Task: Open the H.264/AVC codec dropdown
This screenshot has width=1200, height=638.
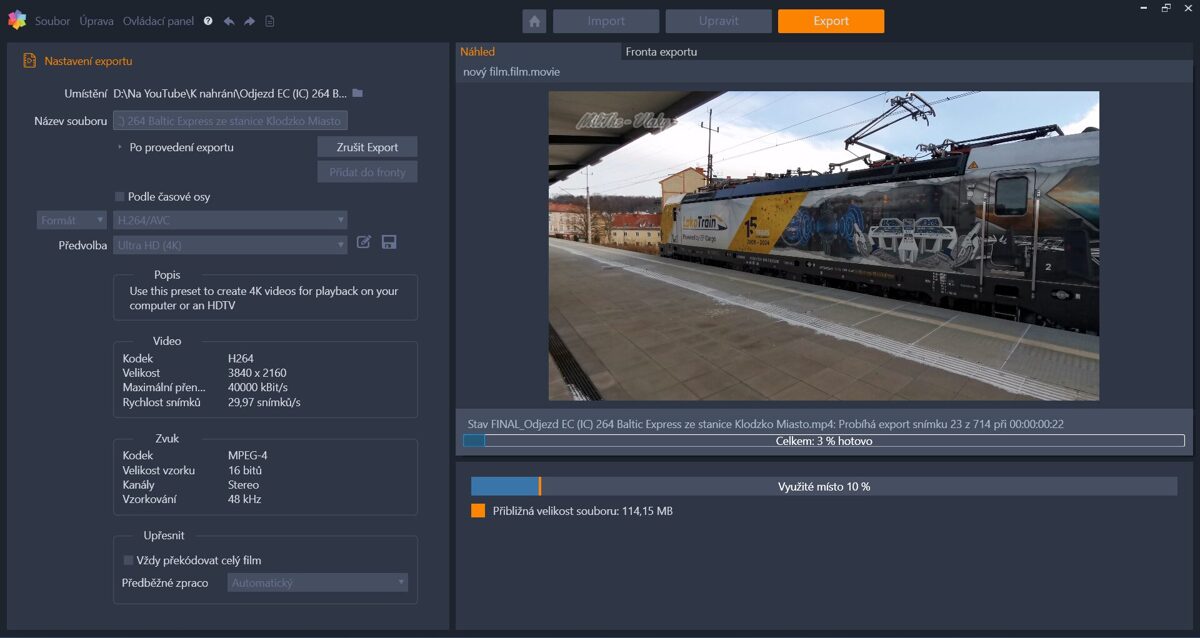Action: coord(230,220)
